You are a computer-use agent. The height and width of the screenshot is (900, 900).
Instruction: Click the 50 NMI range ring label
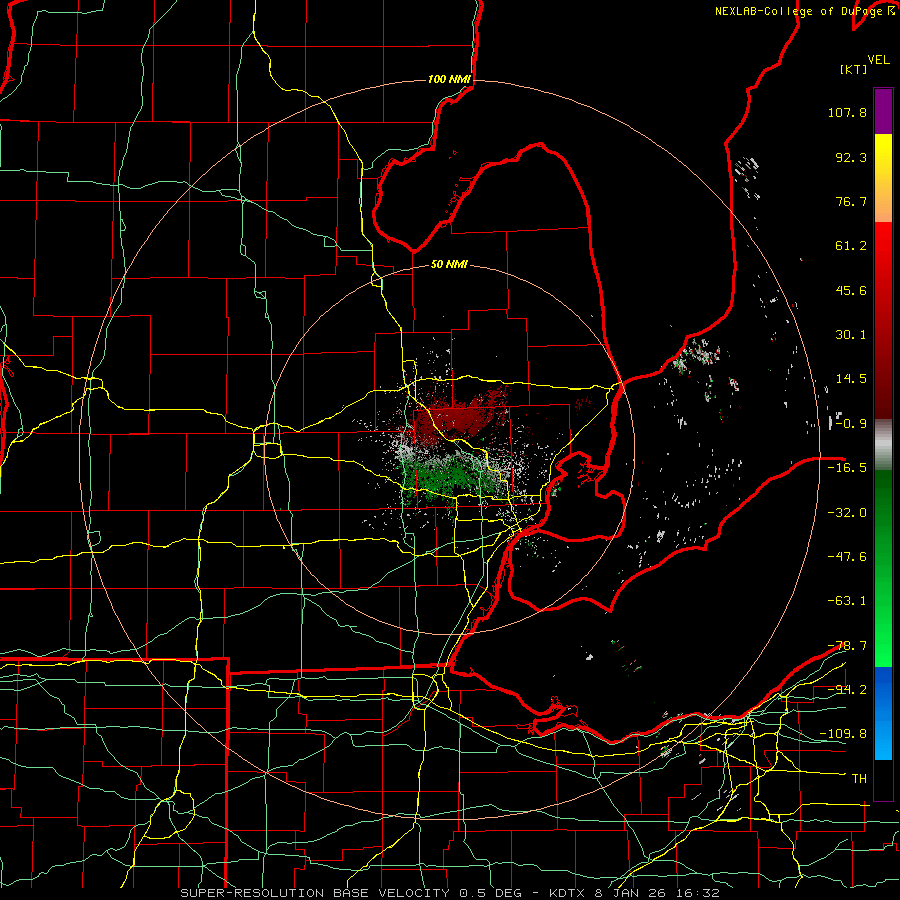(449, 264)
